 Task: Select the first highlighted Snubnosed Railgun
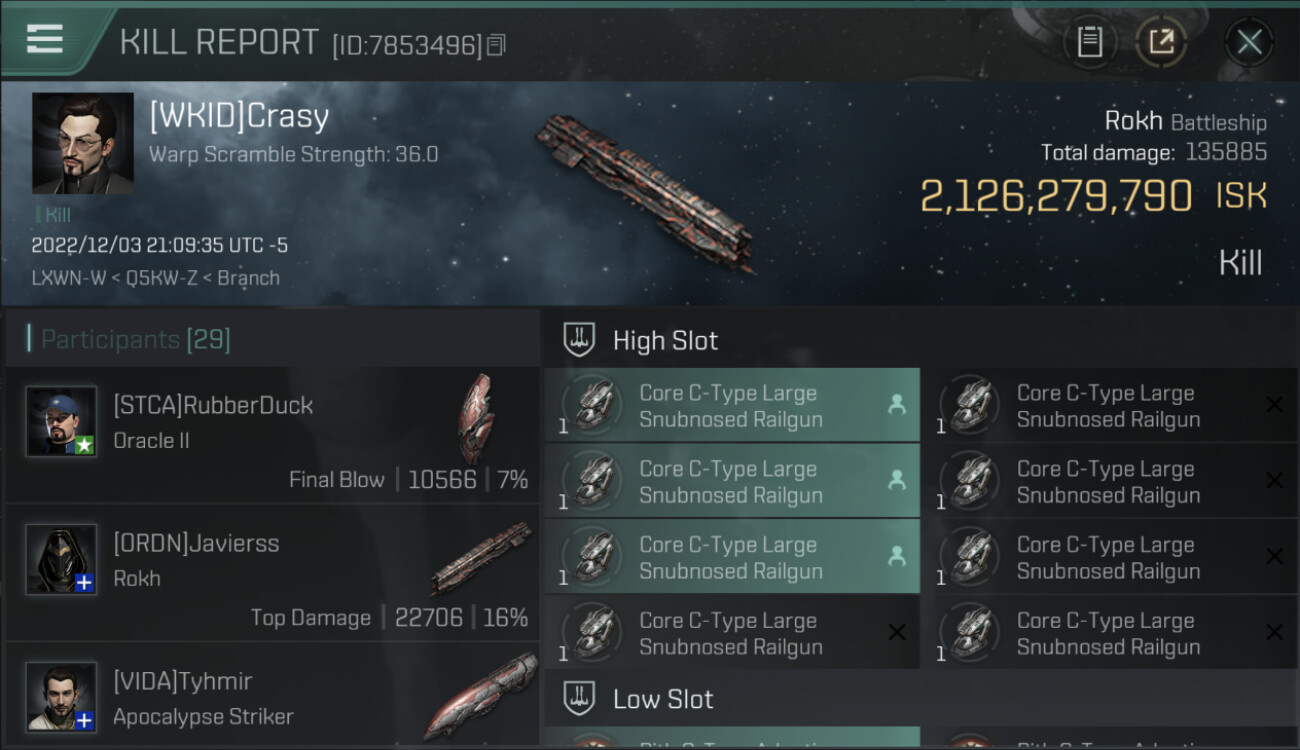[x=731, y=406]
